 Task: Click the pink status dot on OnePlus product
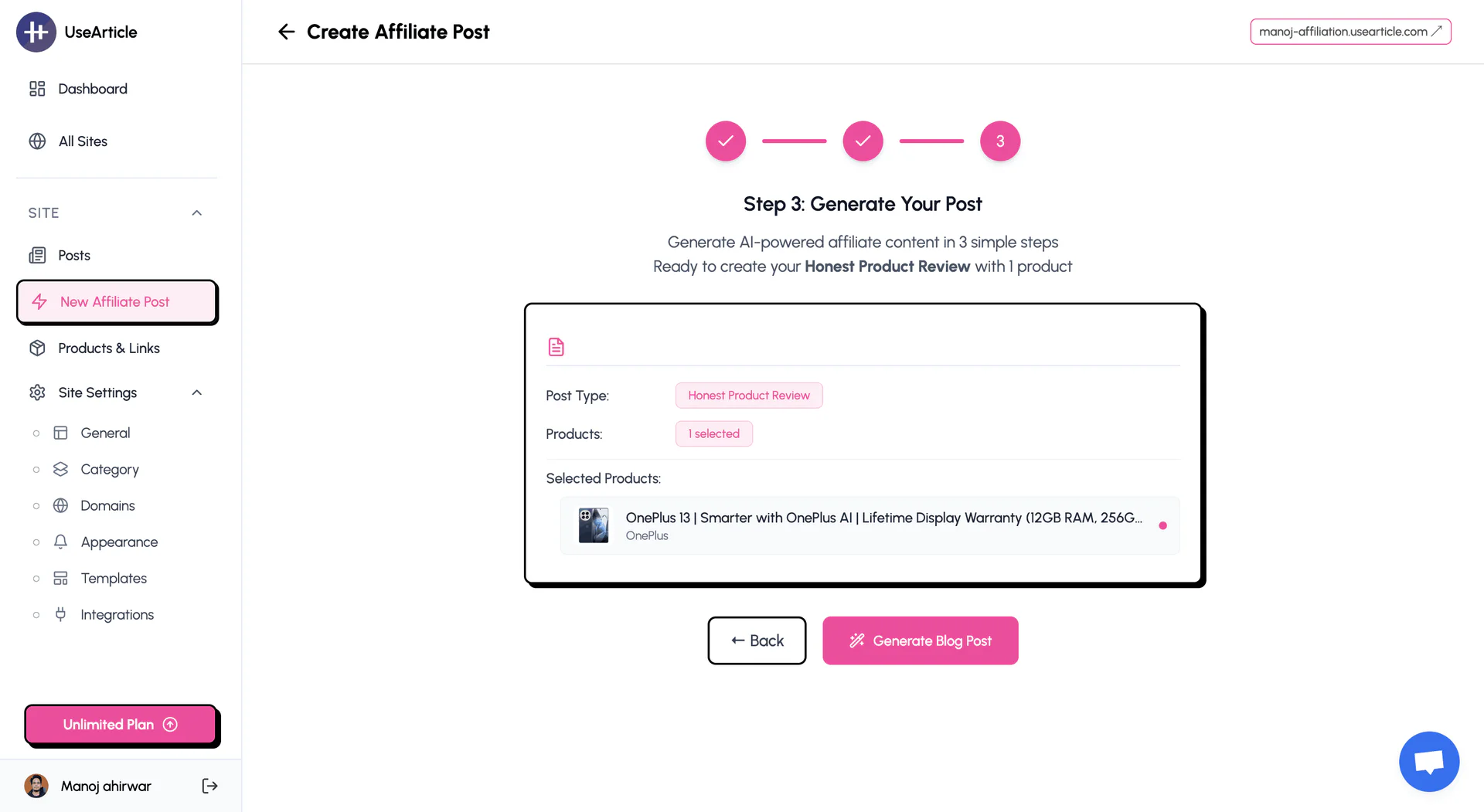pos(1163,525)
